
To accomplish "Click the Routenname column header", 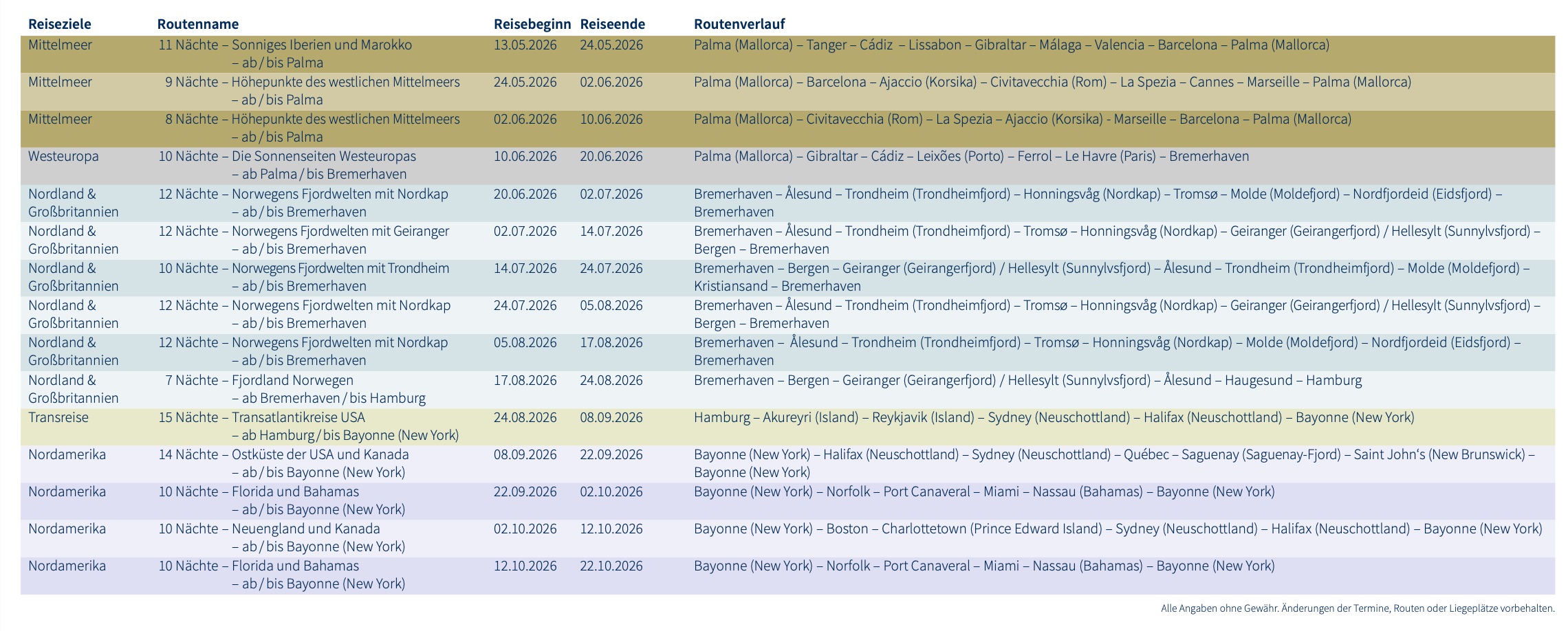I will (198, 24).
